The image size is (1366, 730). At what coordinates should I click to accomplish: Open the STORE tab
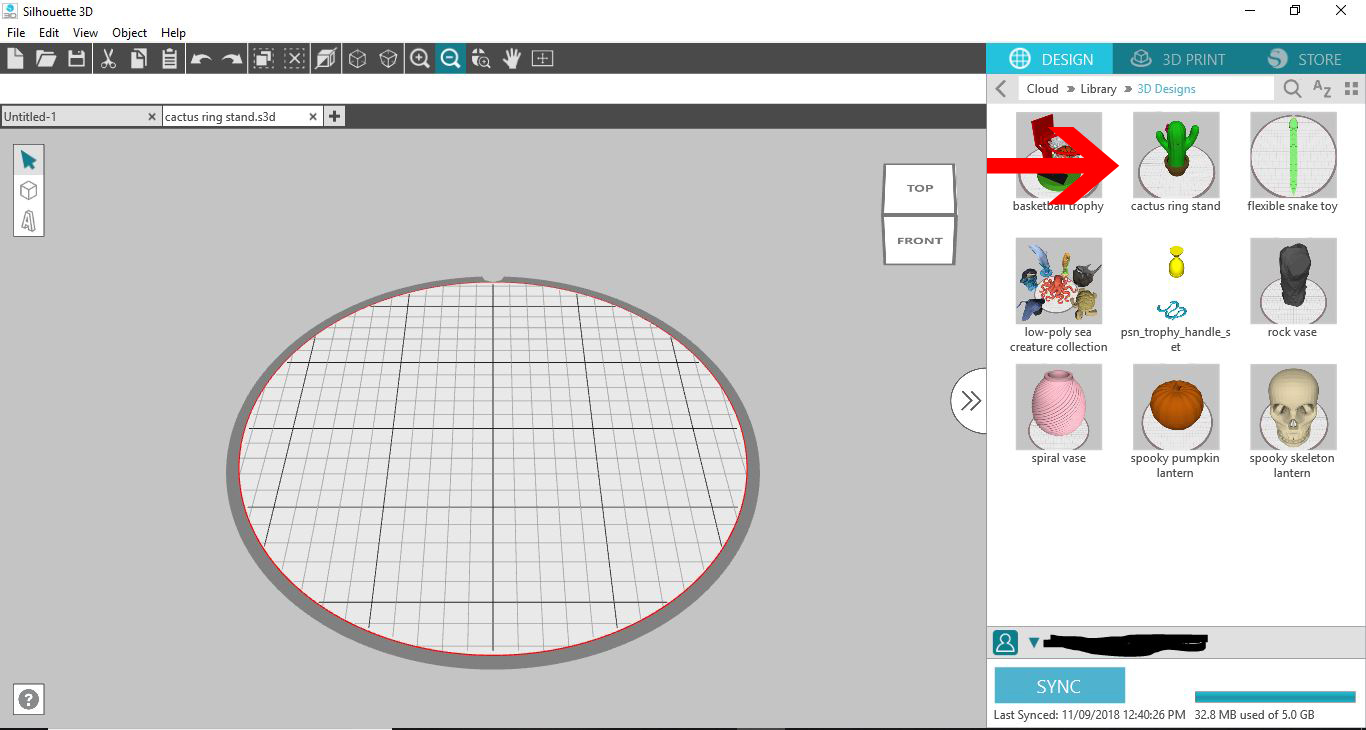point(1304,59)
